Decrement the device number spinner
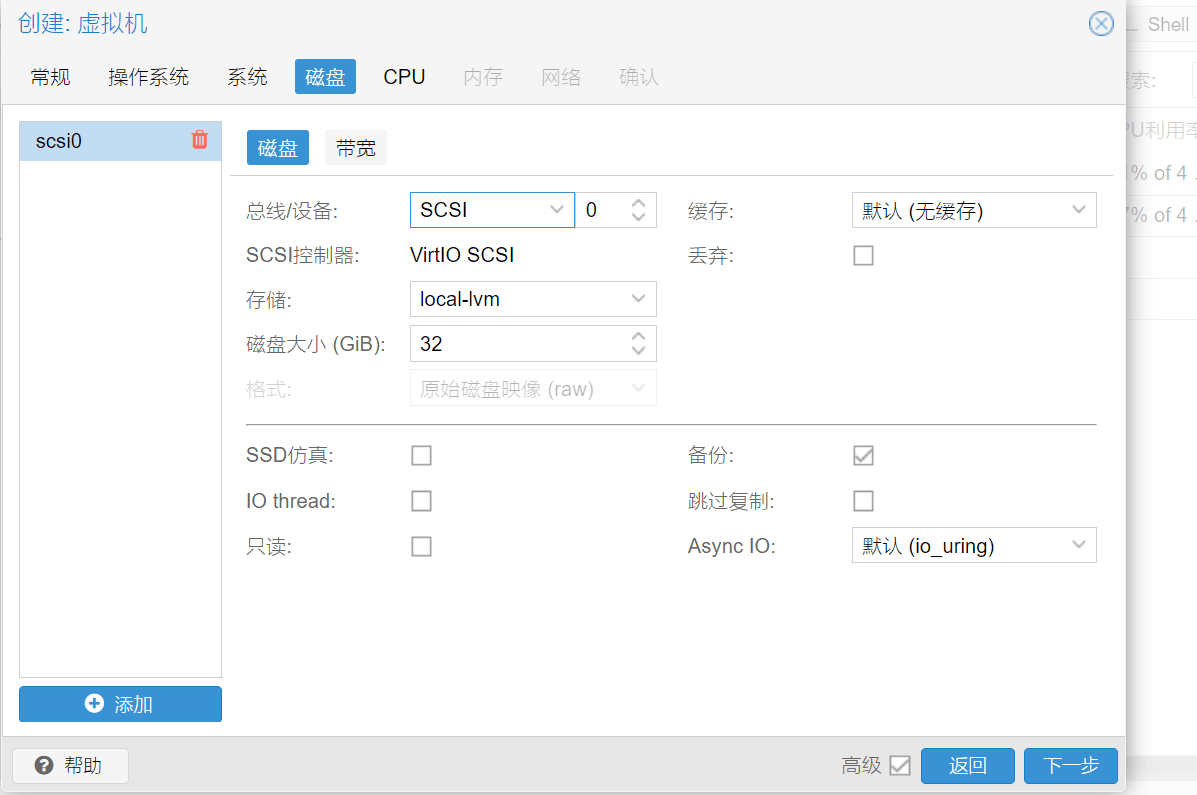Screen dimensions: 1197x795 (639, 218)
